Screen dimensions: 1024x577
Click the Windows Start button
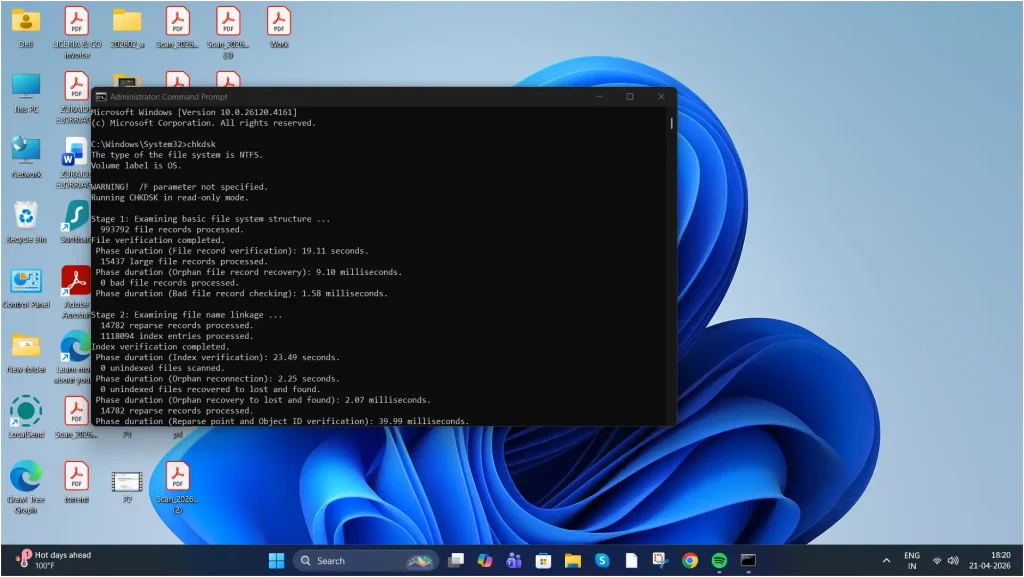point(276,560)
